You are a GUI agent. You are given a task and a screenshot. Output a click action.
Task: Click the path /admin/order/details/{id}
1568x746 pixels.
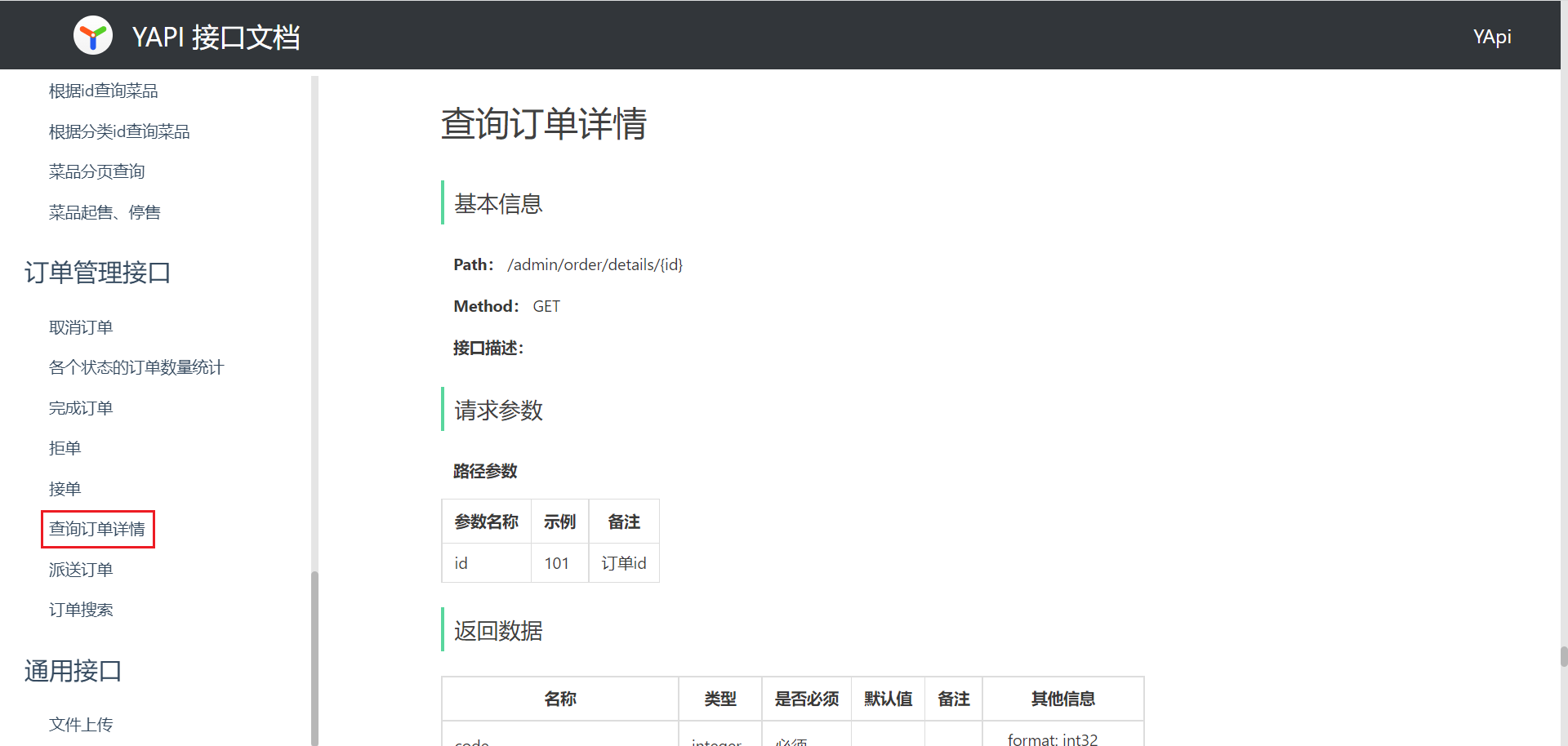click(594, 264)
